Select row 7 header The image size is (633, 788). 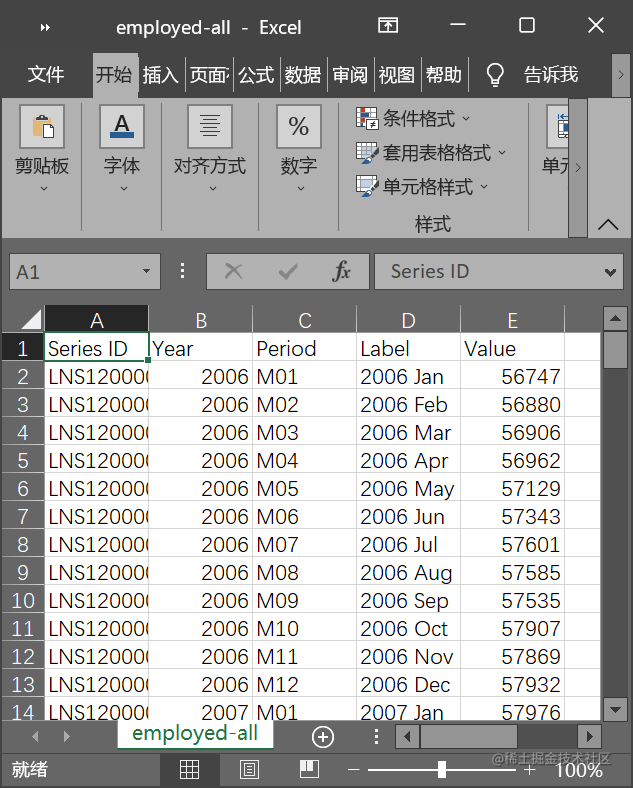tap(23, 516)
